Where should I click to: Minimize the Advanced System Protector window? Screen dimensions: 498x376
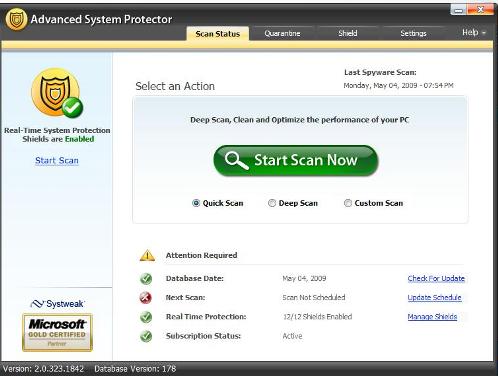click(x=459, y=10)
